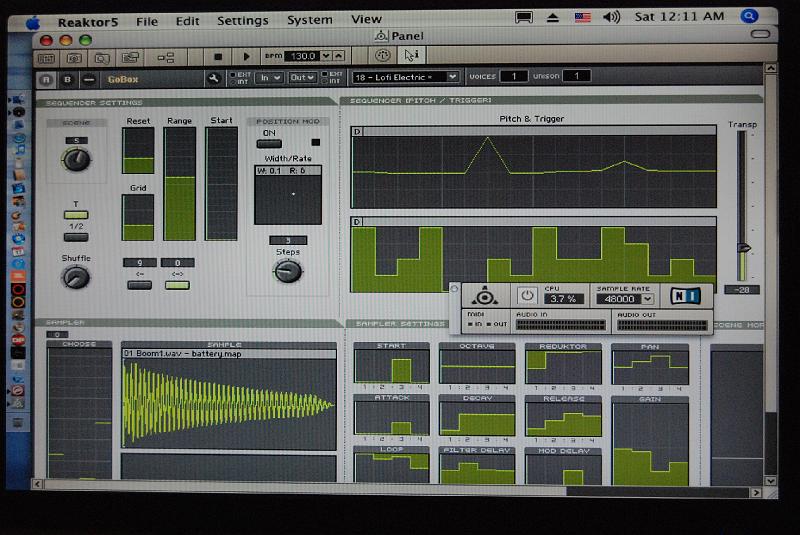
Task: Toggle the T button in sequencer settings
Action: [x=76, y=215]
